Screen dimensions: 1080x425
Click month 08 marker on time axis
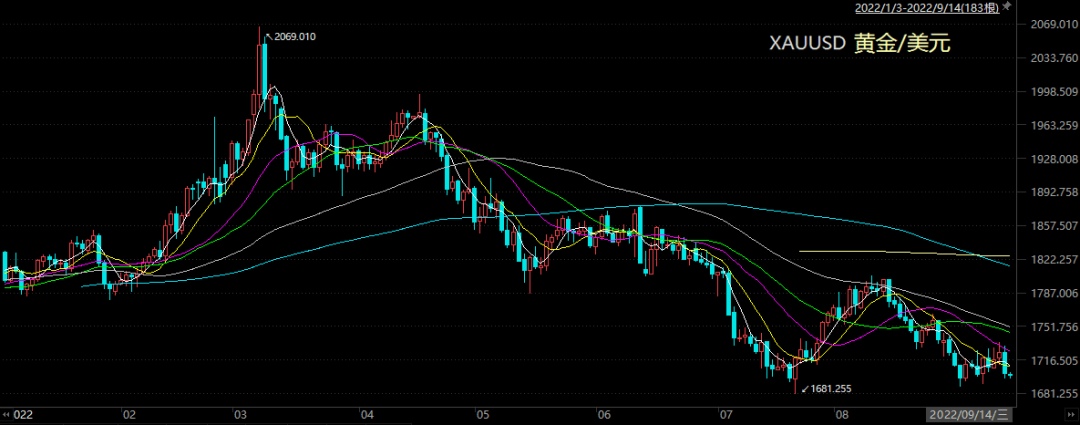click(842, 414)
